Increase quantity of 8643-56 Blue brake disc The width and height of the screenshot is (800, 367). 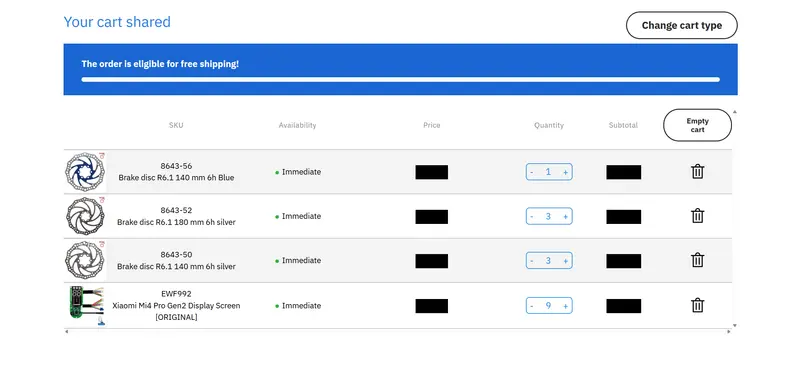(x=565, y=172)
